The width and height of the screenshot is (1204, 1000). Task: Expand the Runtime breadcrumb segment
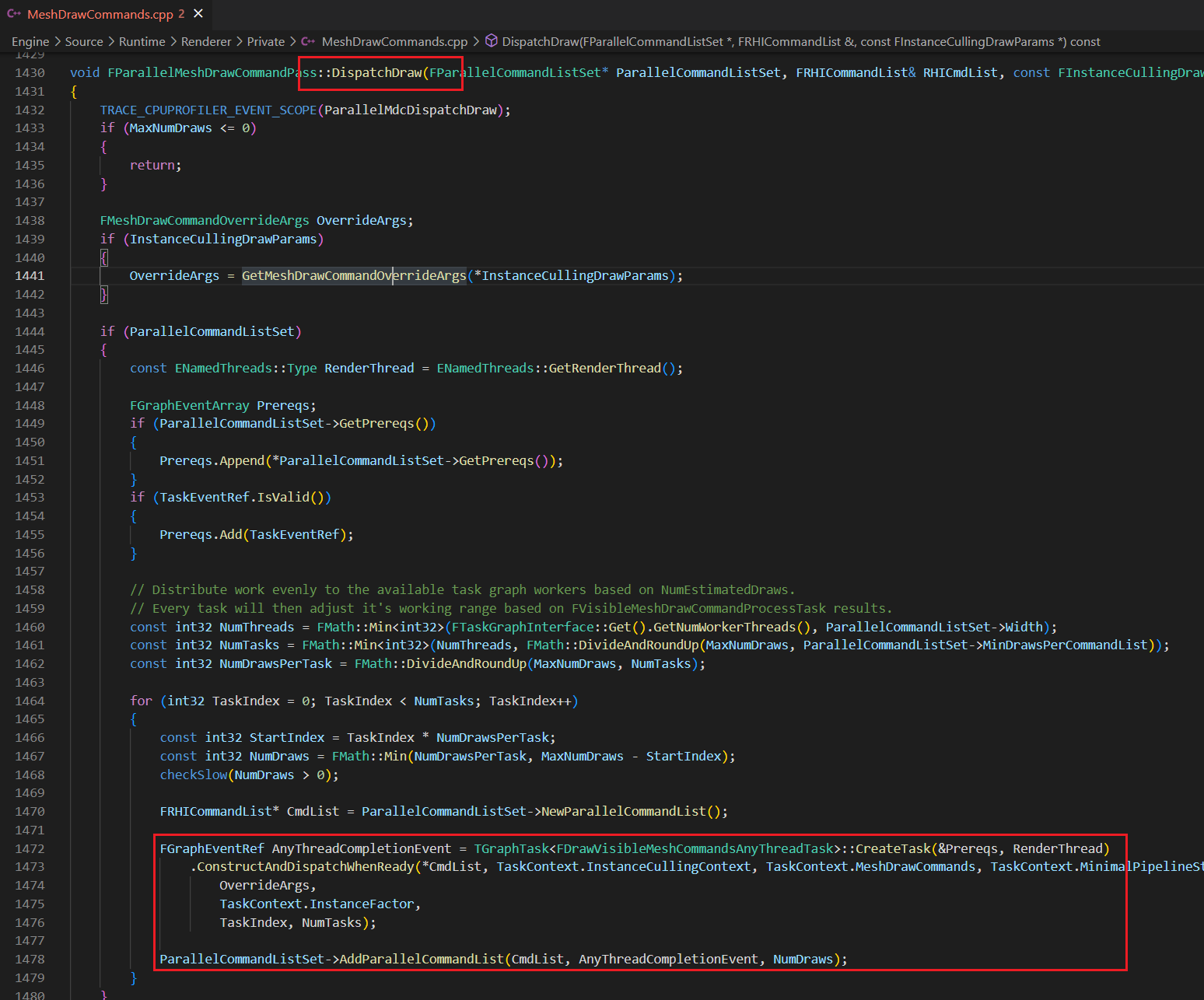tap(142, 42)
